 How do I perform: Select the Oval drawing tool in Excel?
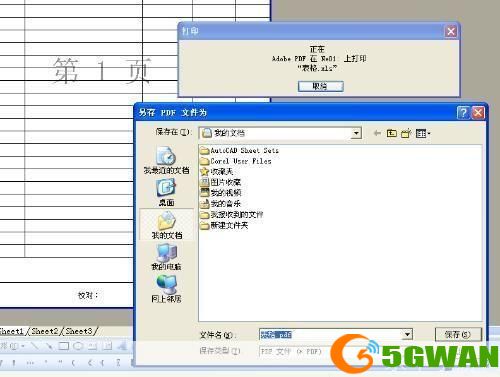pos(78,346)
